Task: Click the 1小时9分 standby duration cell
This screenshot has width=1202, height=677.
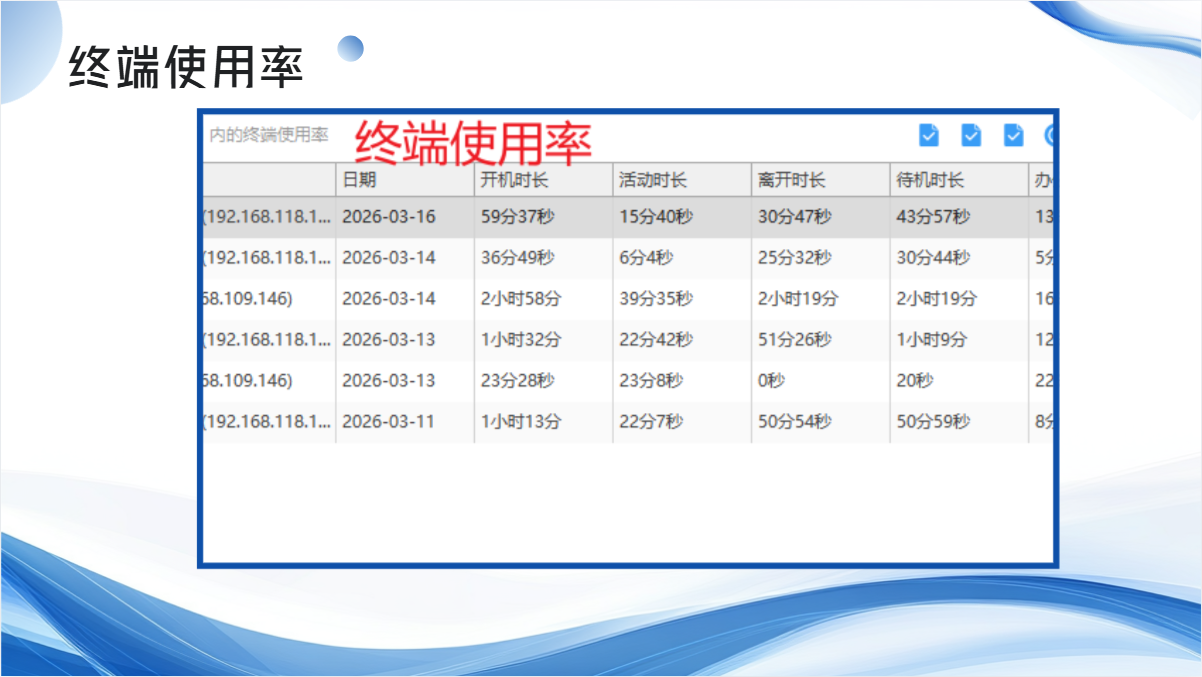Action: coord(932,340)
